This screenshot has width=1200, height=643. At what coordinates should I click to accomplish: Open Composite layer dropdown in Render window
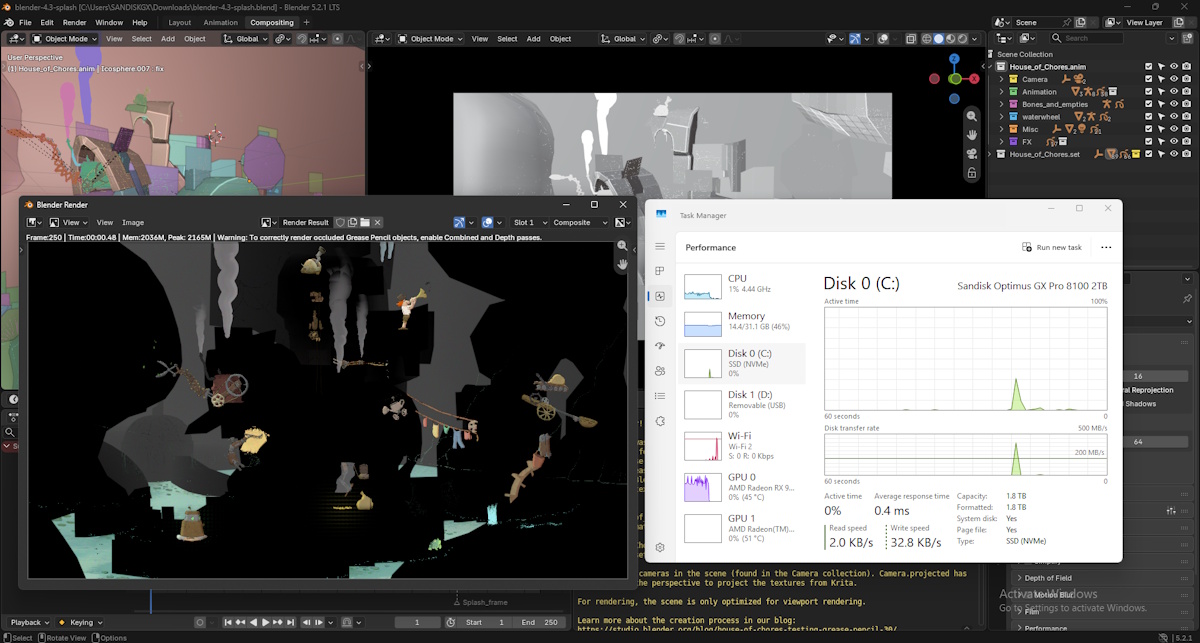(580, 222)
